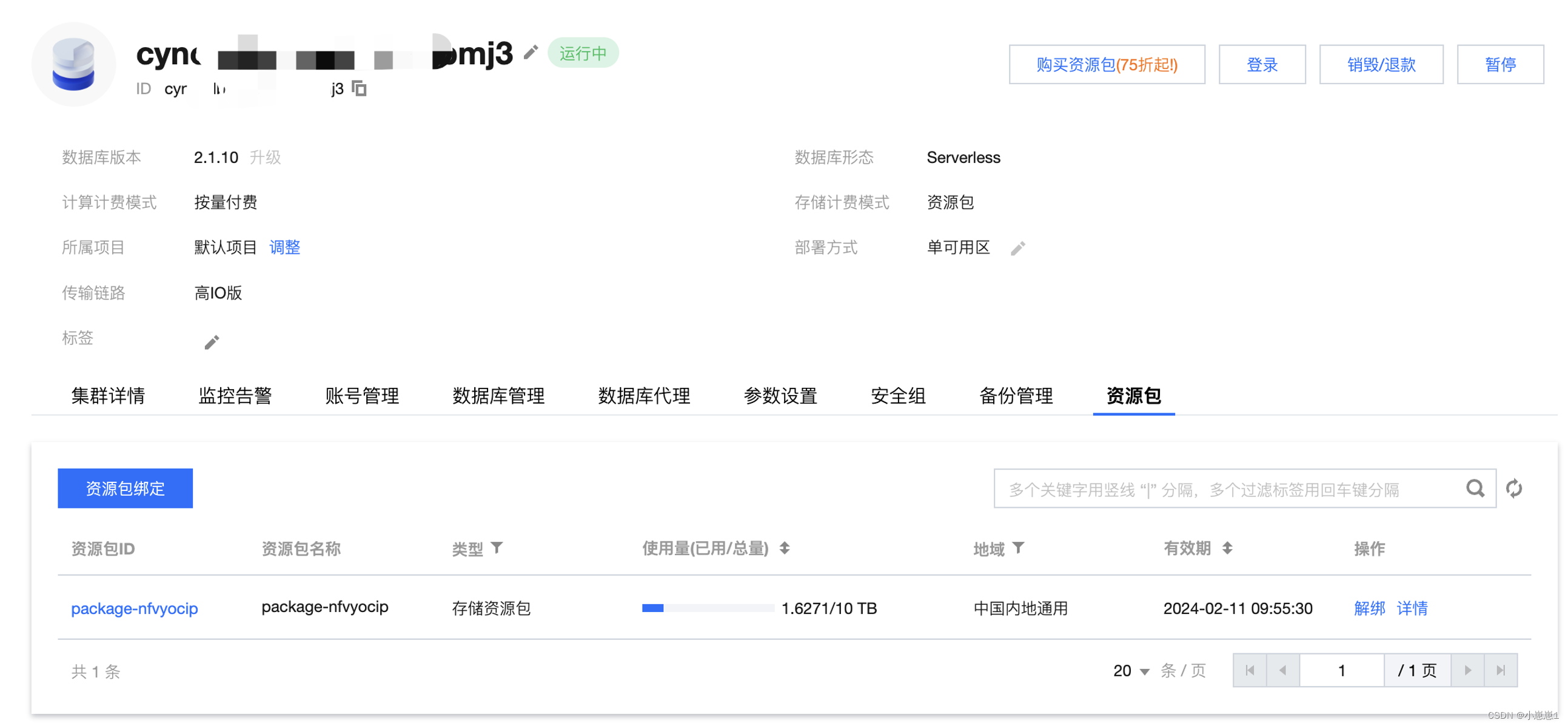This screenshot has height=726, width=1568.
Task: Filter by 地域 column
Action: [x=1017, y=548]
